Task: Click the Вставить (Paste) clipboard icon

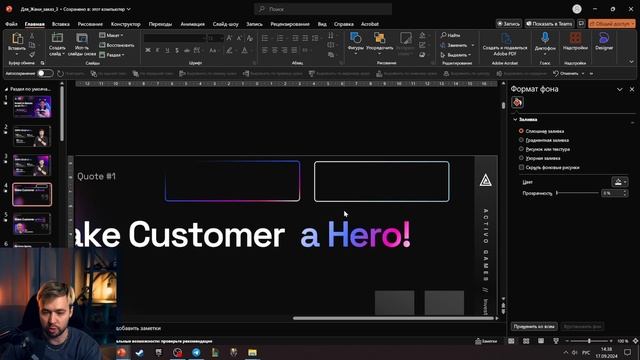Action: point(17,39)
